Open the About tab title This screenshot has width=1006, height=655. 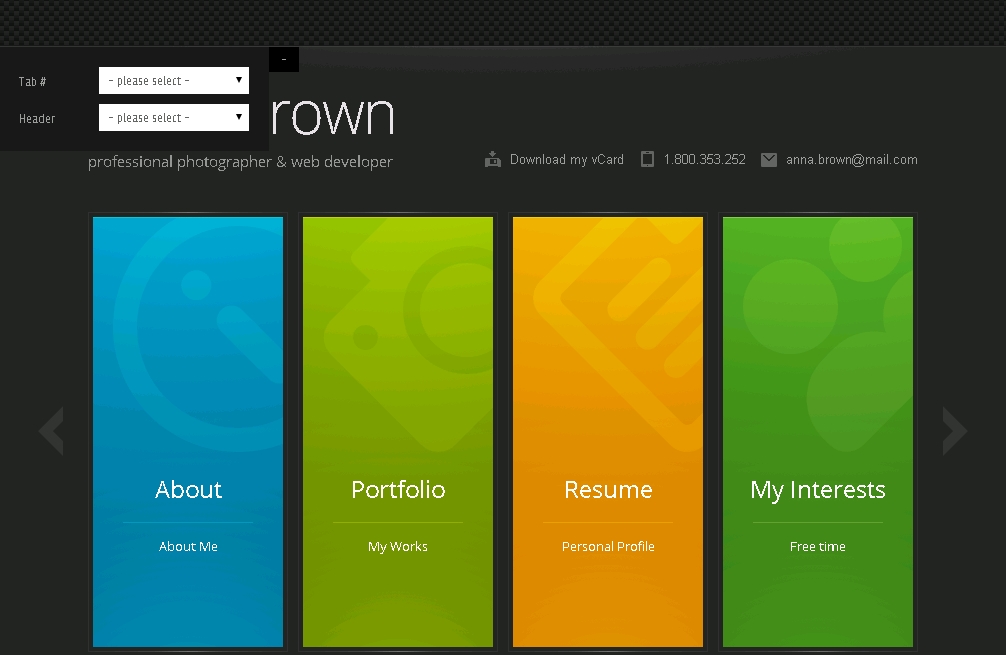tap(188, 490)
